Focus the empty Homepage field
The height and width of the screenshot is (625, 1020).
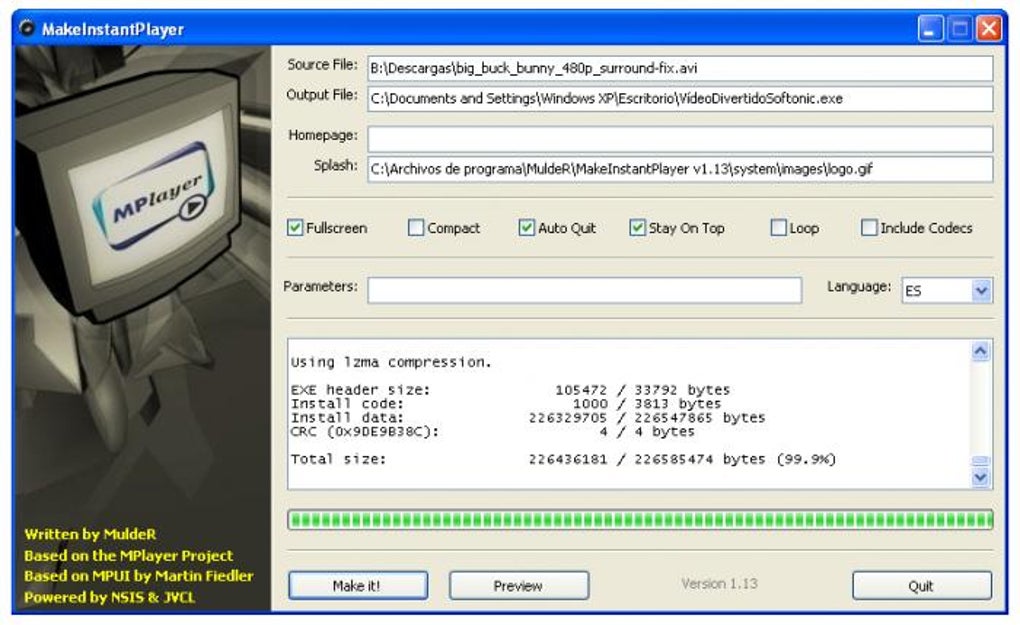tap(680, 139)
